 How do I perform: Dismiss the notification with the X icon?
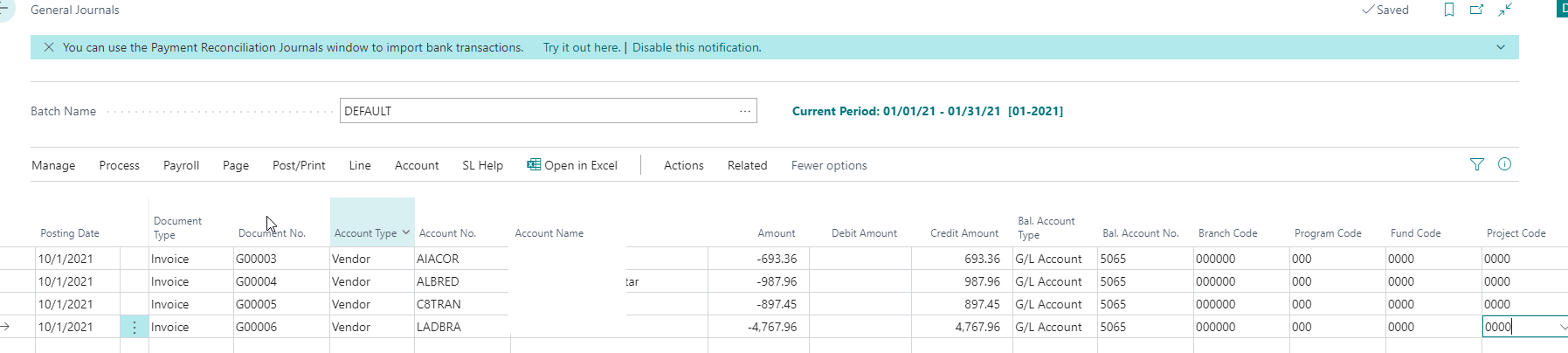point(49,47)
